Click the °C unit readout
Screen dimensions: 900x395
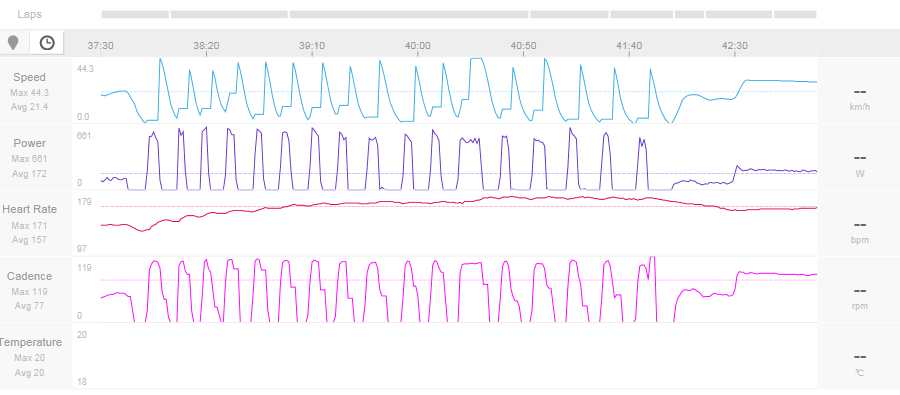859,373
